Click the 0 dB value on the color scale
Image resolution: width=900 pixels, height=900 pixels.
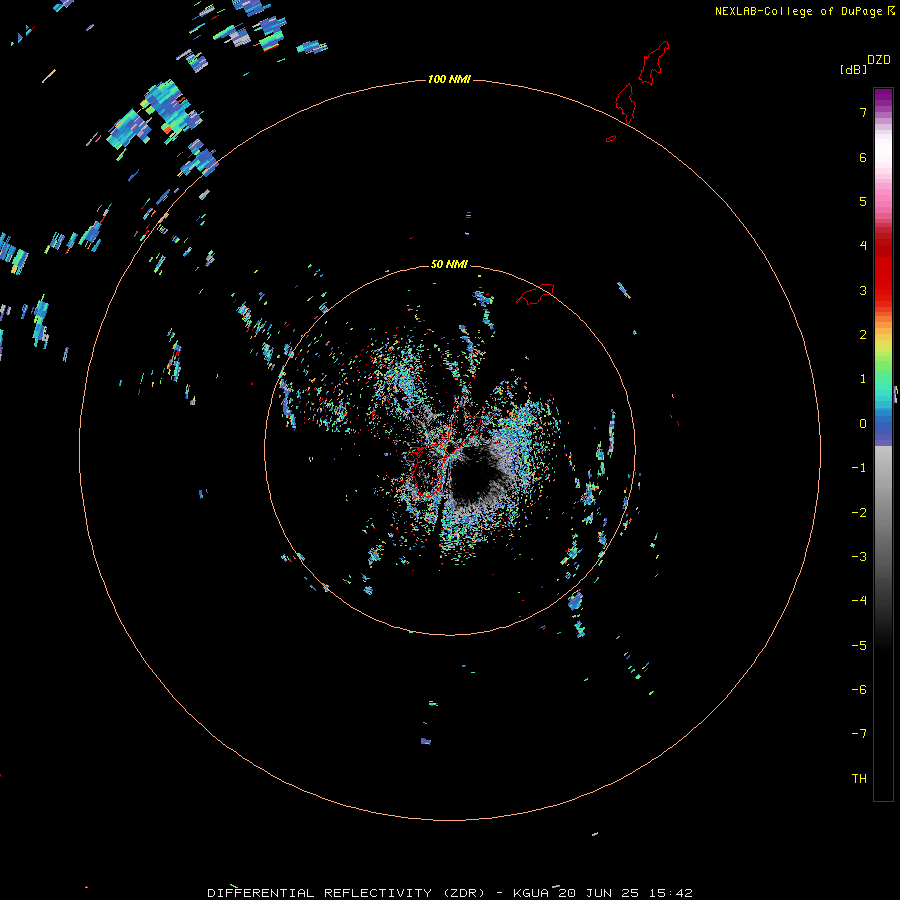(863, 424)
